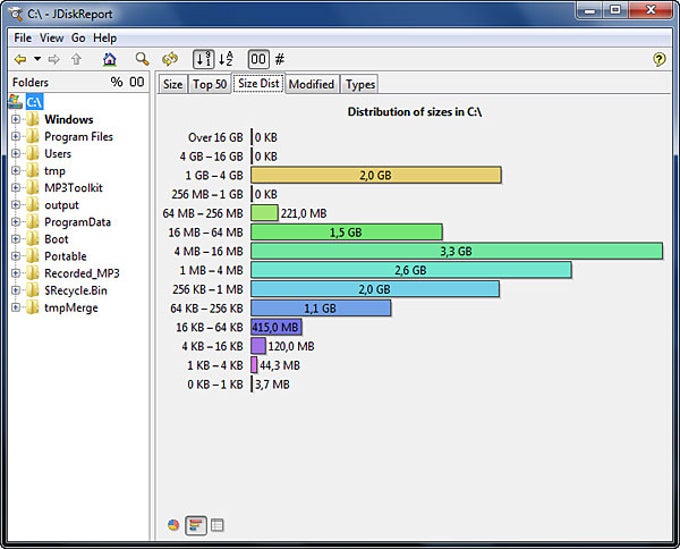
Task: Click the Home folder toolbar icon
Action: pyautogui.click(x=110, y=60)
